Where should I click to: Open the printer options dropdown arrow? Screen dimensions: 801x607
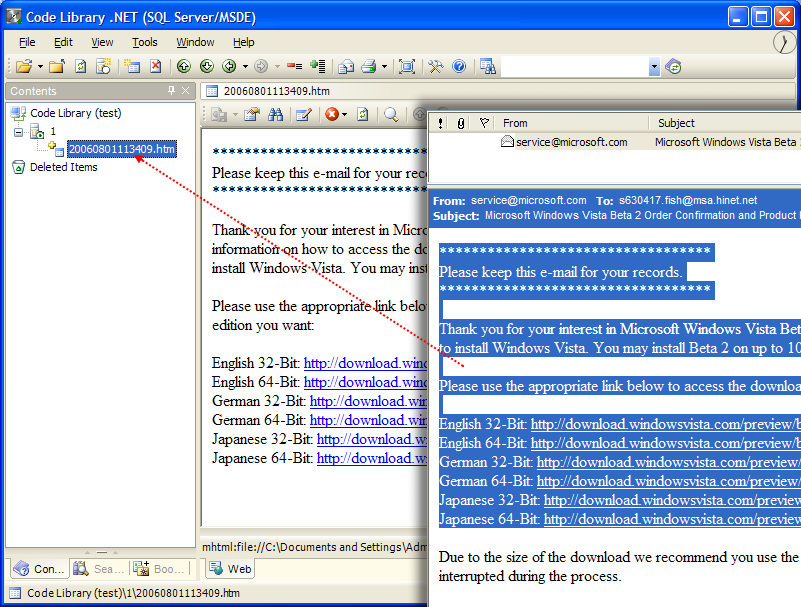[385, 66]
